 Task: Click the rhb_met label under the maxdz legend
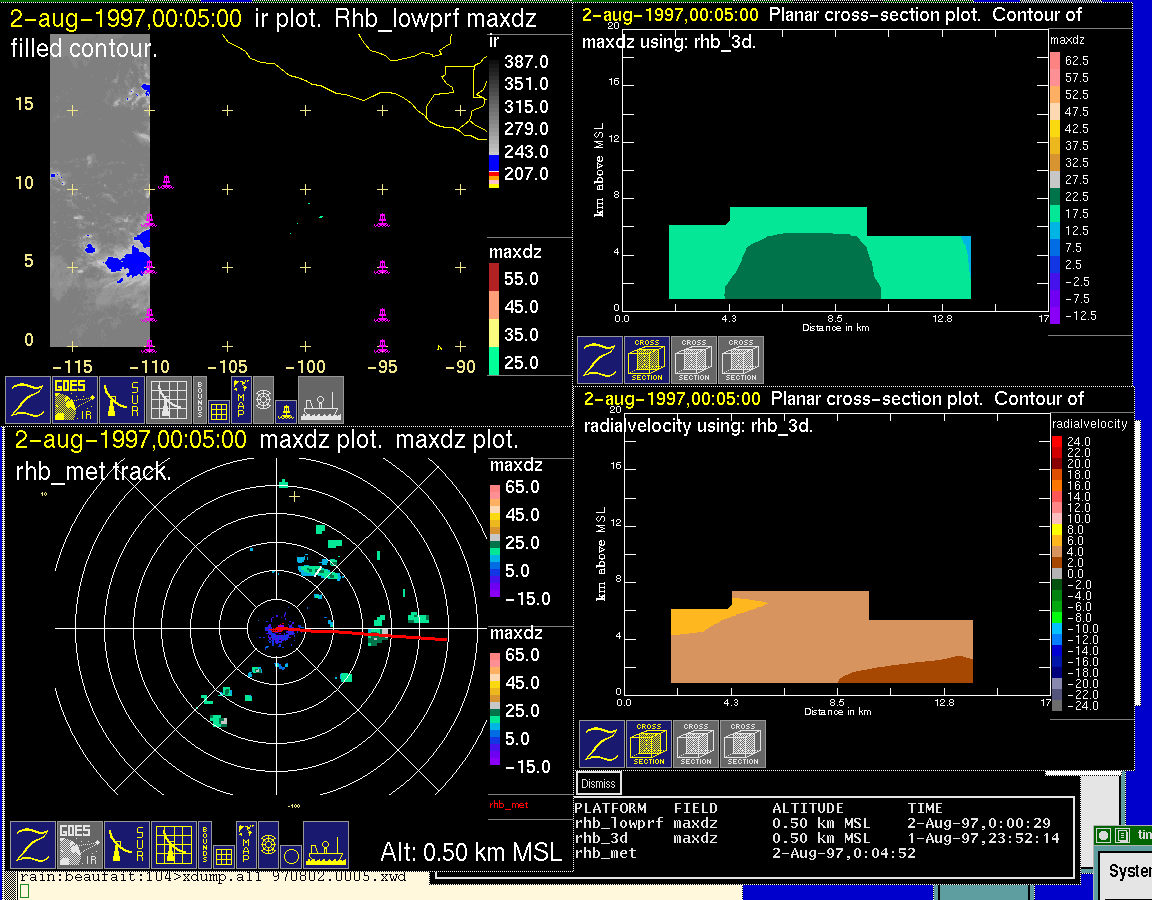tap(508, 804)
